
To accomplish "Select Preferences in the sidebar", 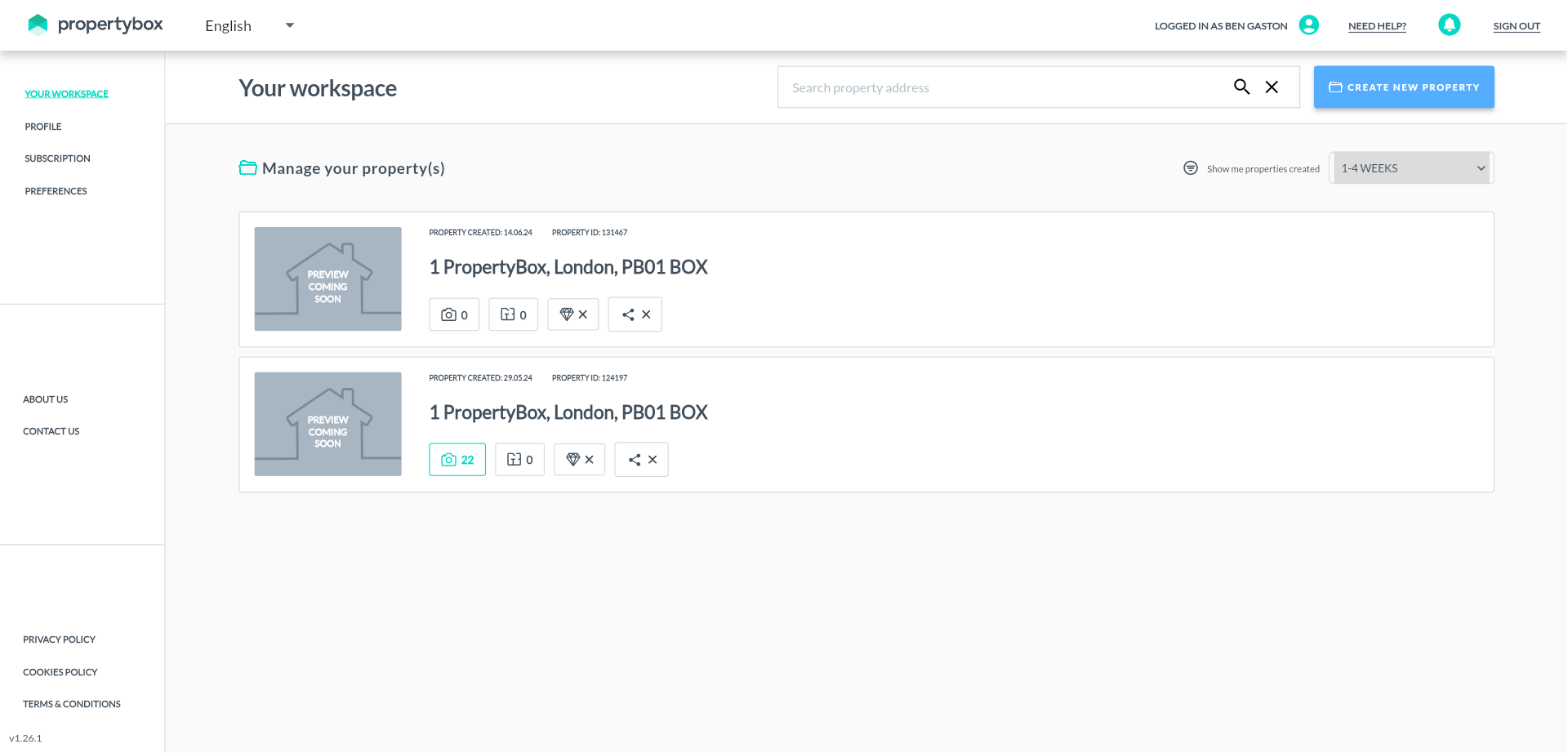I will [56, 191].
